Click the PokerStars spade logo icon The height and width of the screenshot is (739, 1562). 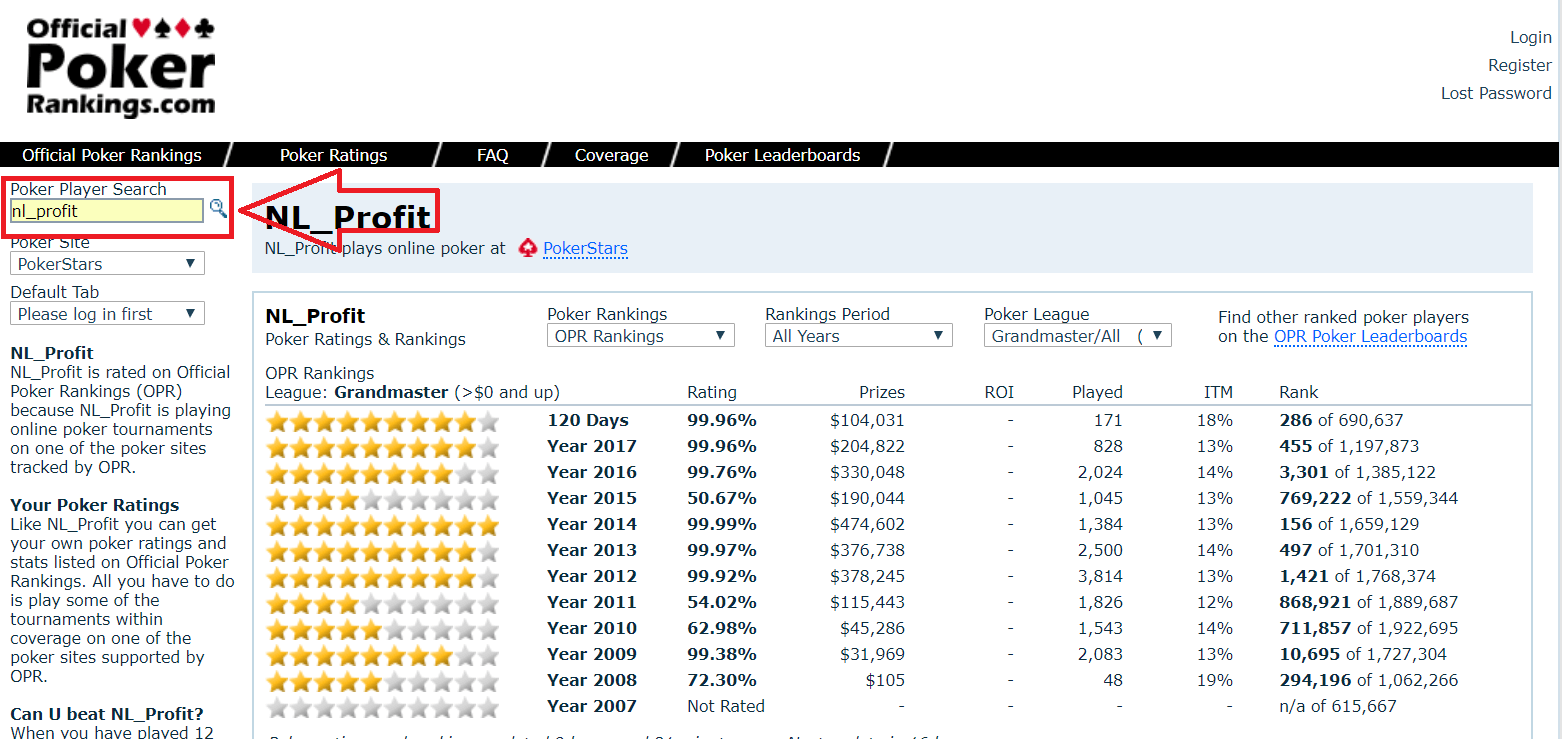pos(527,248)
